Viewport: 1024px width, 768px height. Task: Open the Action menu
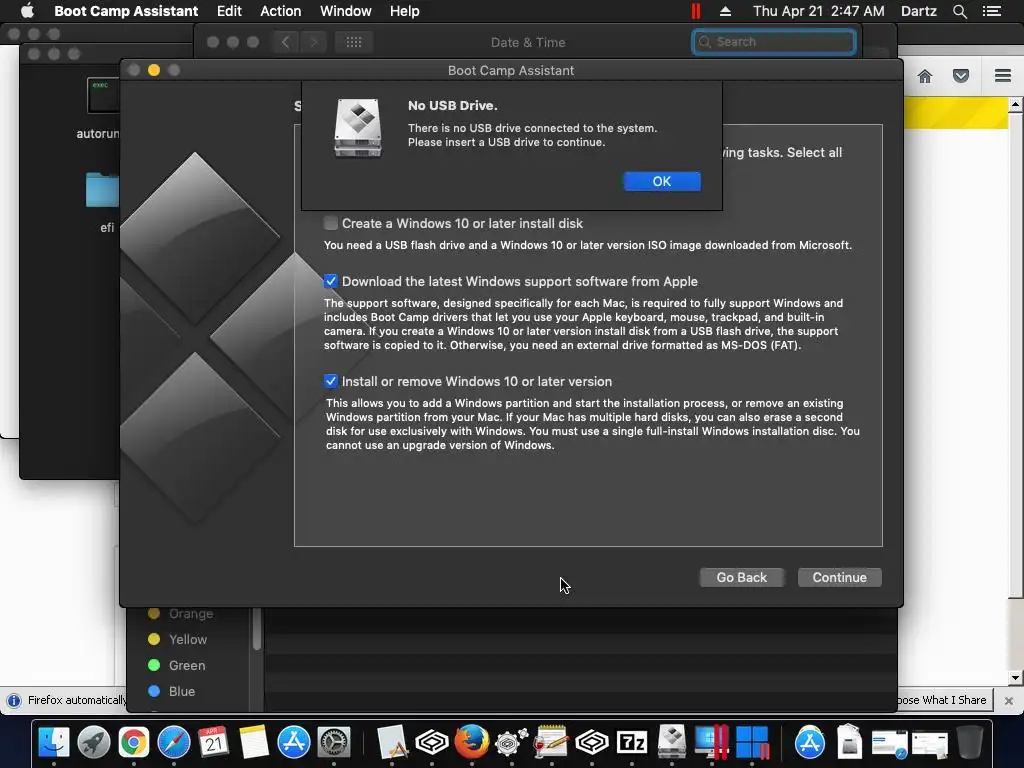point(281,11)
